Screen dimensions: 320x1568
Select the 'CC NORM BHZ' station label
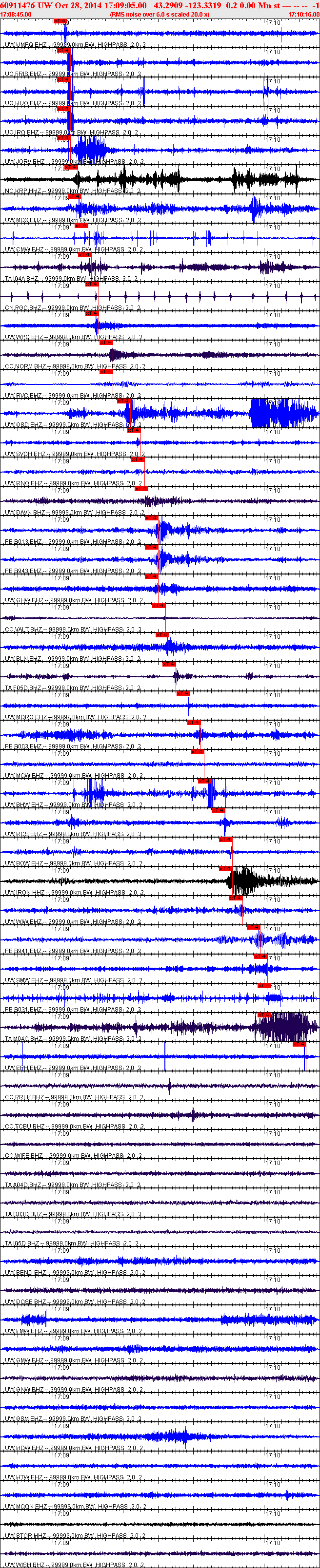[x=25, y=366]
